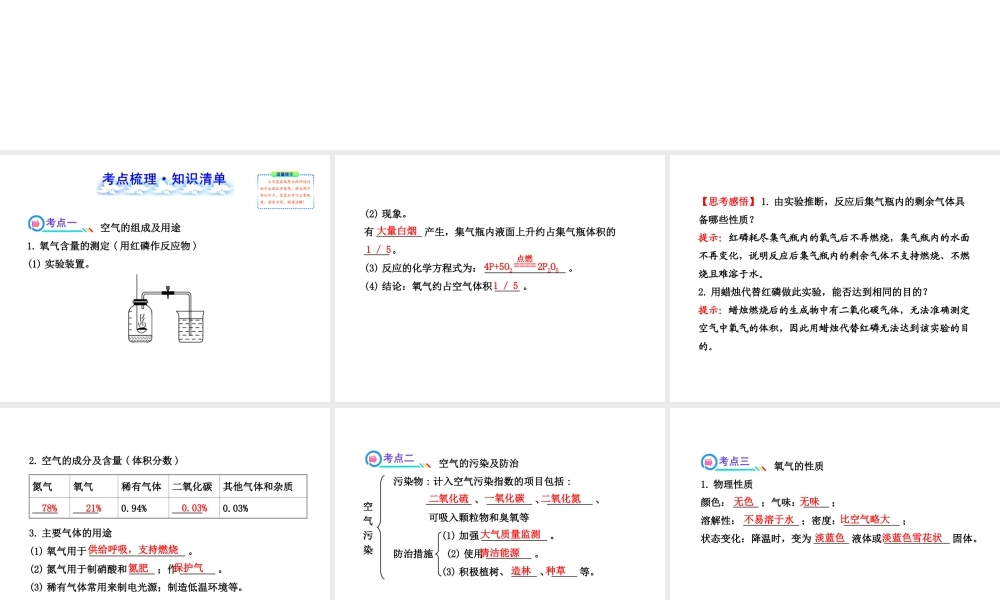Screen dimensions: 1000x600
Task: Click the red answer 供给呼吸，支持燃烧
Action: point(133,550)
